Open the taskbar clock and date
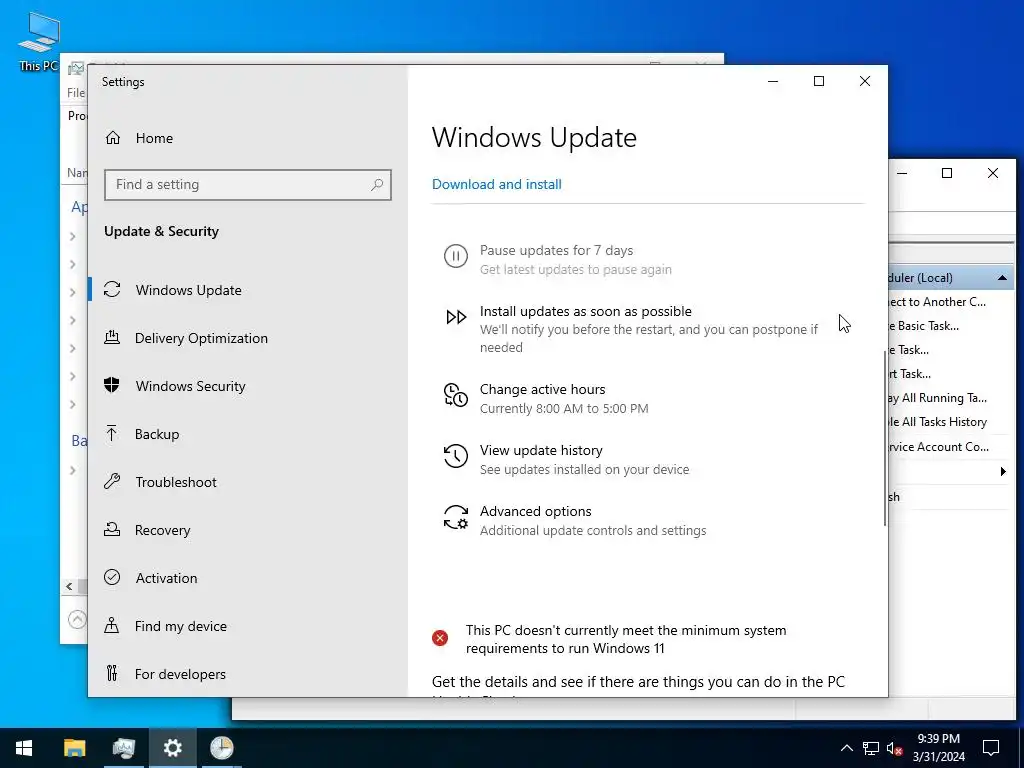Screen dimensions: 1024x768 [x=938, y=748]
